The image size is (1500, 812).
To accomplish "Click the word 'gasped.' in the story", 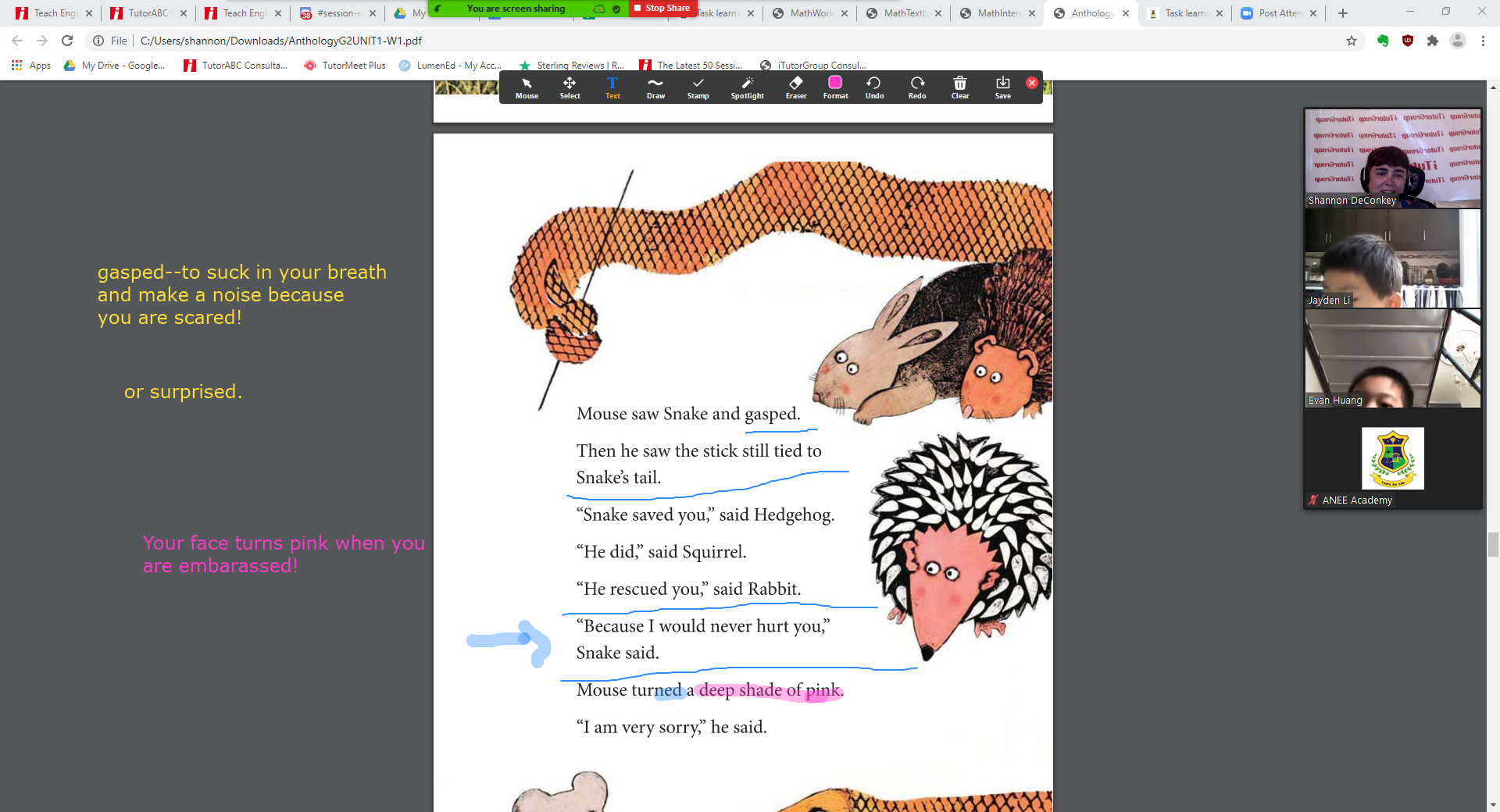I will tap(773, 415).
